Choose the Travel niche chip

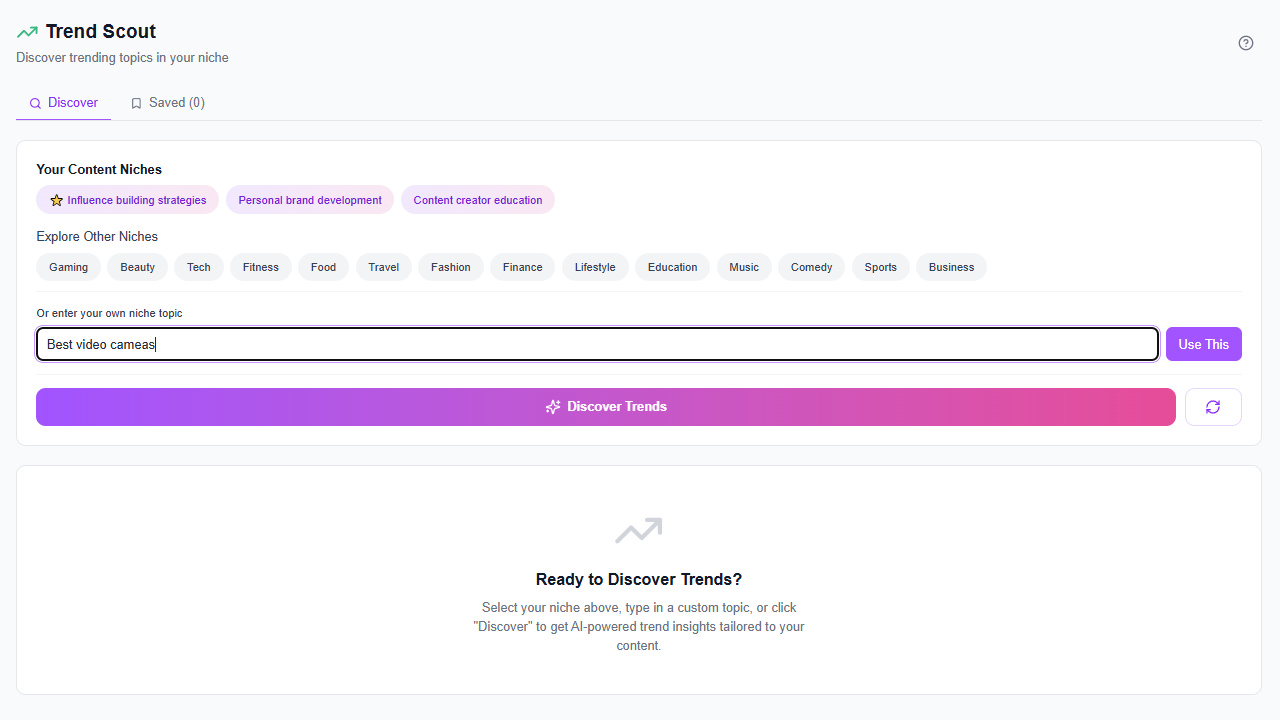click(x=383, y=267)
